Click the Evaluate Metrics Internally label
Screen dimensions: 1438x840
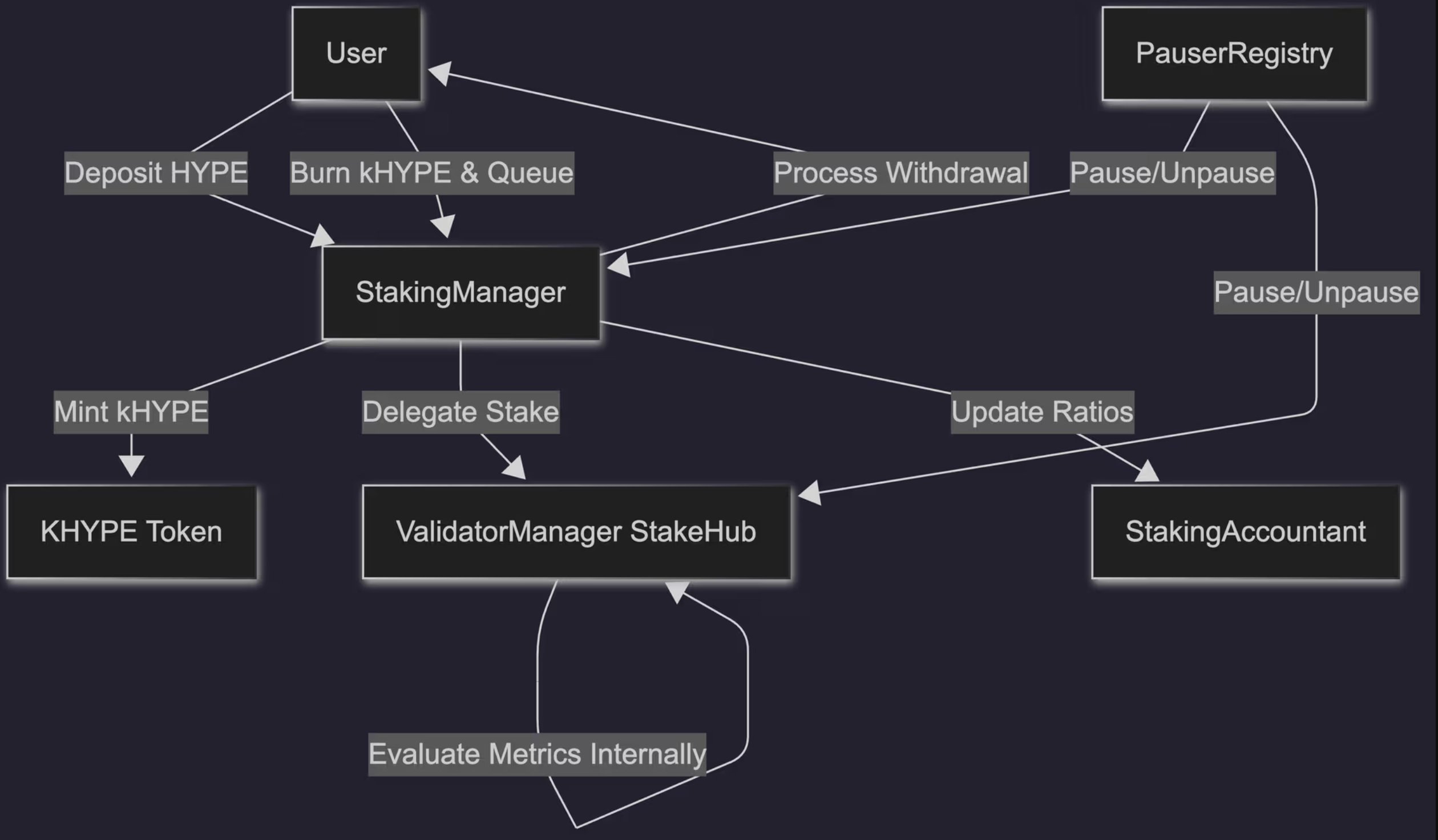537,754
